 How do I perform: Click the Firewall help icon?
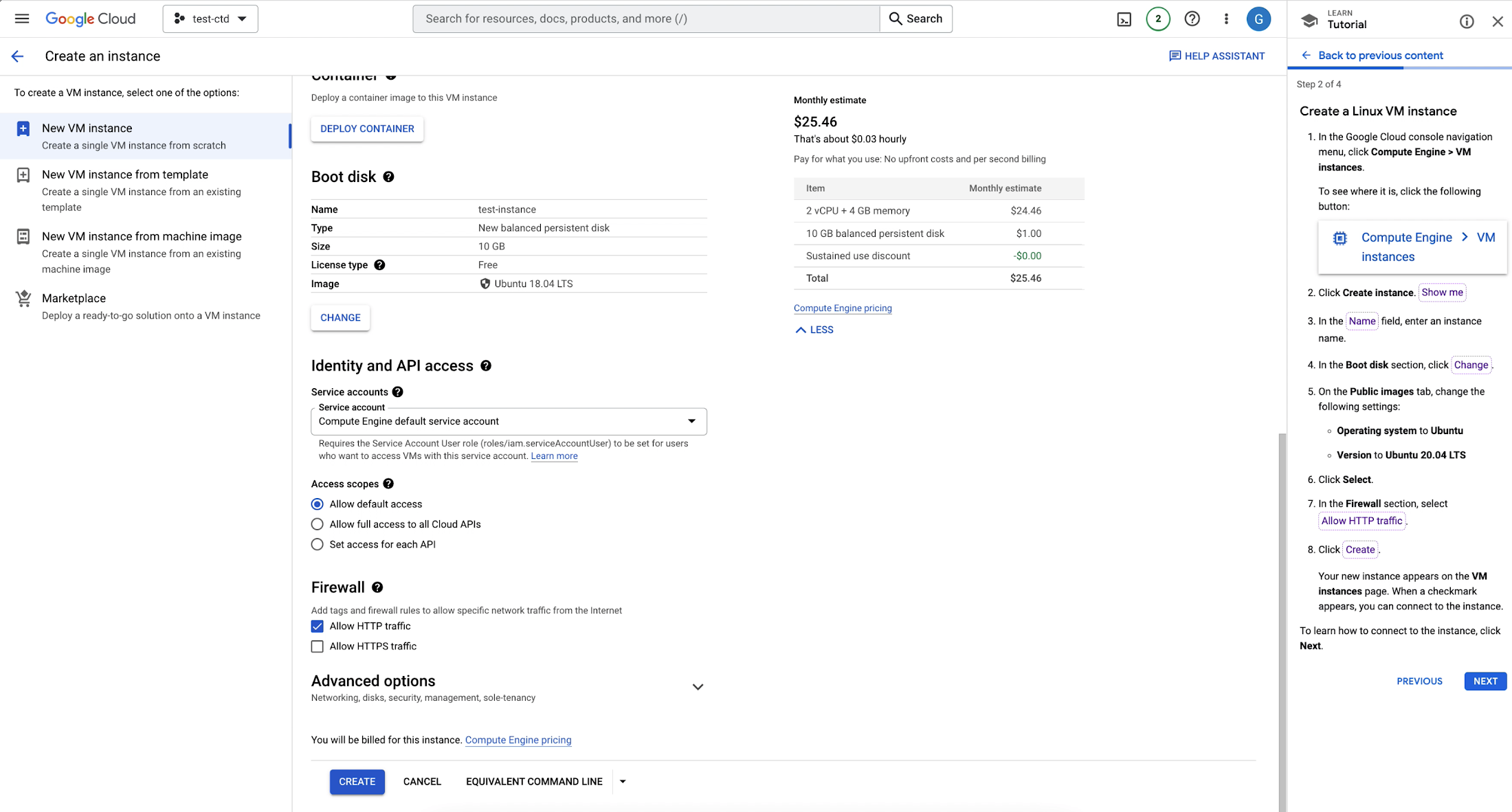(377, 587)
